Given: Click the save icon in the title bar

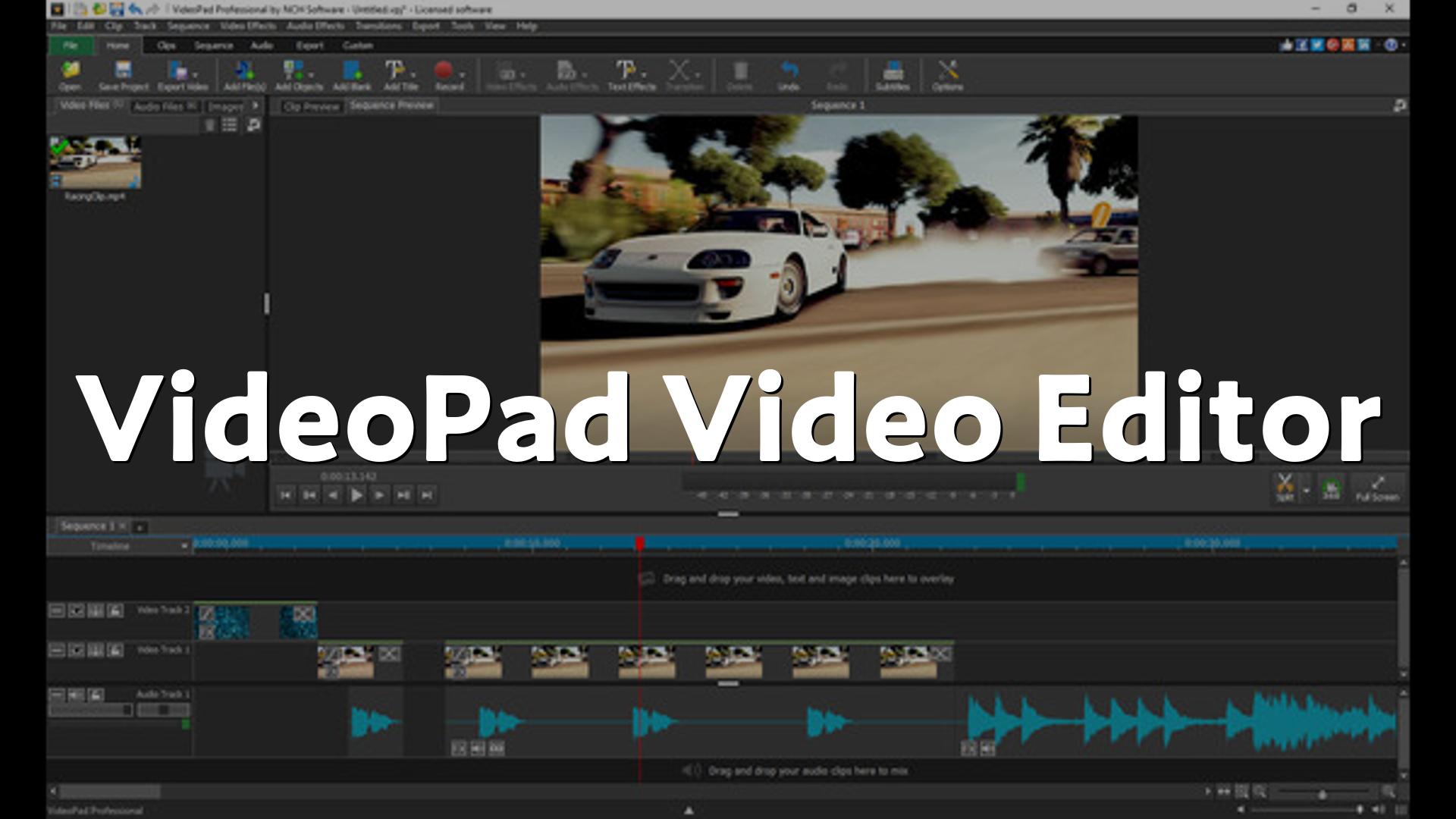Looking at the screenshot, I should point(116,9).
